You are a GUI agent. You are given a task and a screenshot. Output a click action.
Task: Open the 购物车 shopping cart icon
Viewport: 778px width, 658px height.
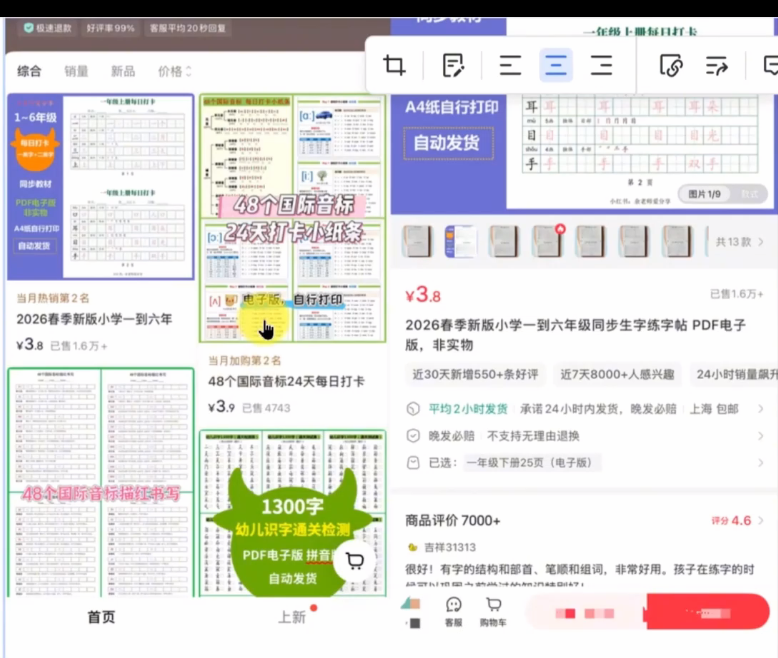click(x=493, y=611)
